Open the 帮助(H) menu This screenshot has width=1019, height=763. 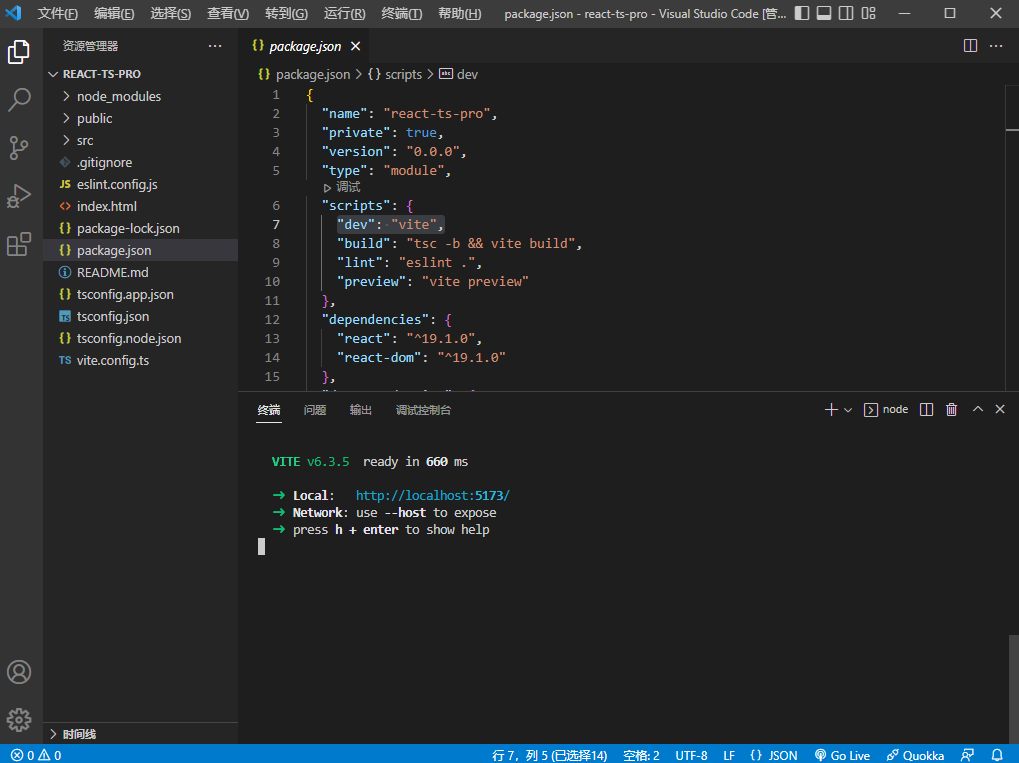(459, 13)
